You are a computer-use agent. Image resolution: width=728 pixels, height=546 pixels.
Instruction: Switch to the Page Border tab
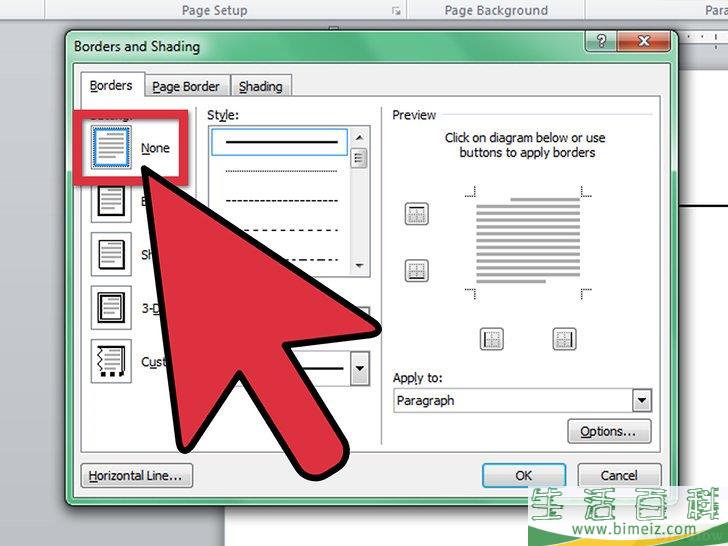pos(186,86)
